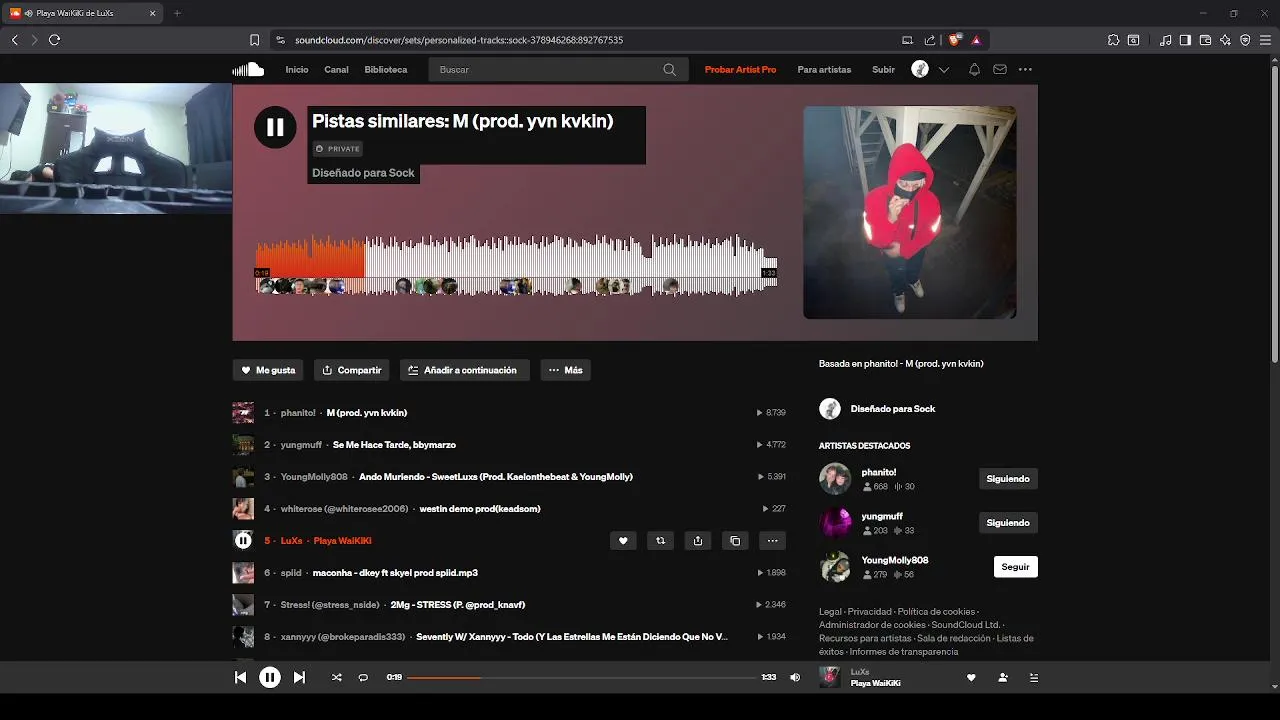Seek on bottom player progress bar

coord(581,677)
